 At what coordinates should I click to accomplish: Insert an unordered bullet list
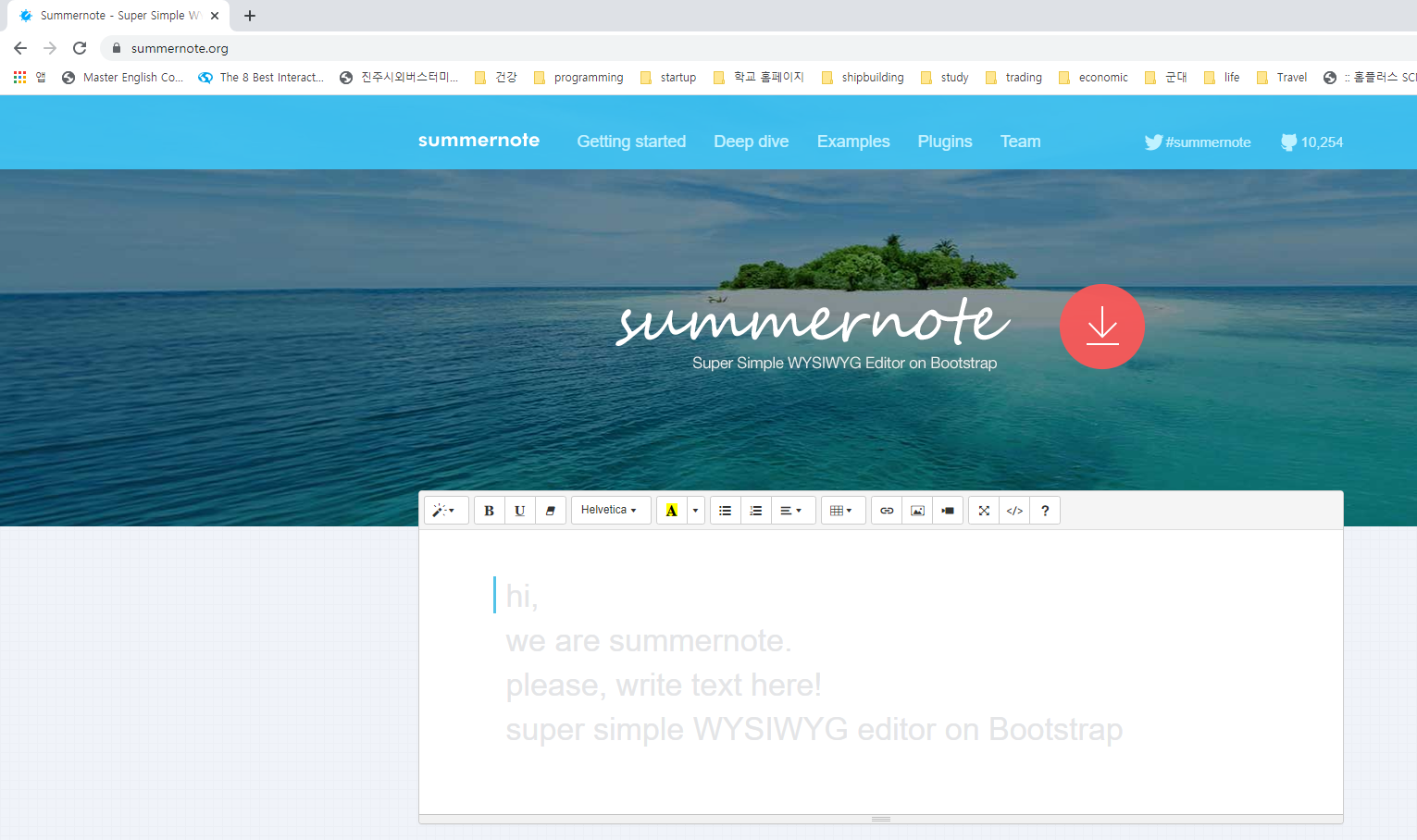(726, 511)
